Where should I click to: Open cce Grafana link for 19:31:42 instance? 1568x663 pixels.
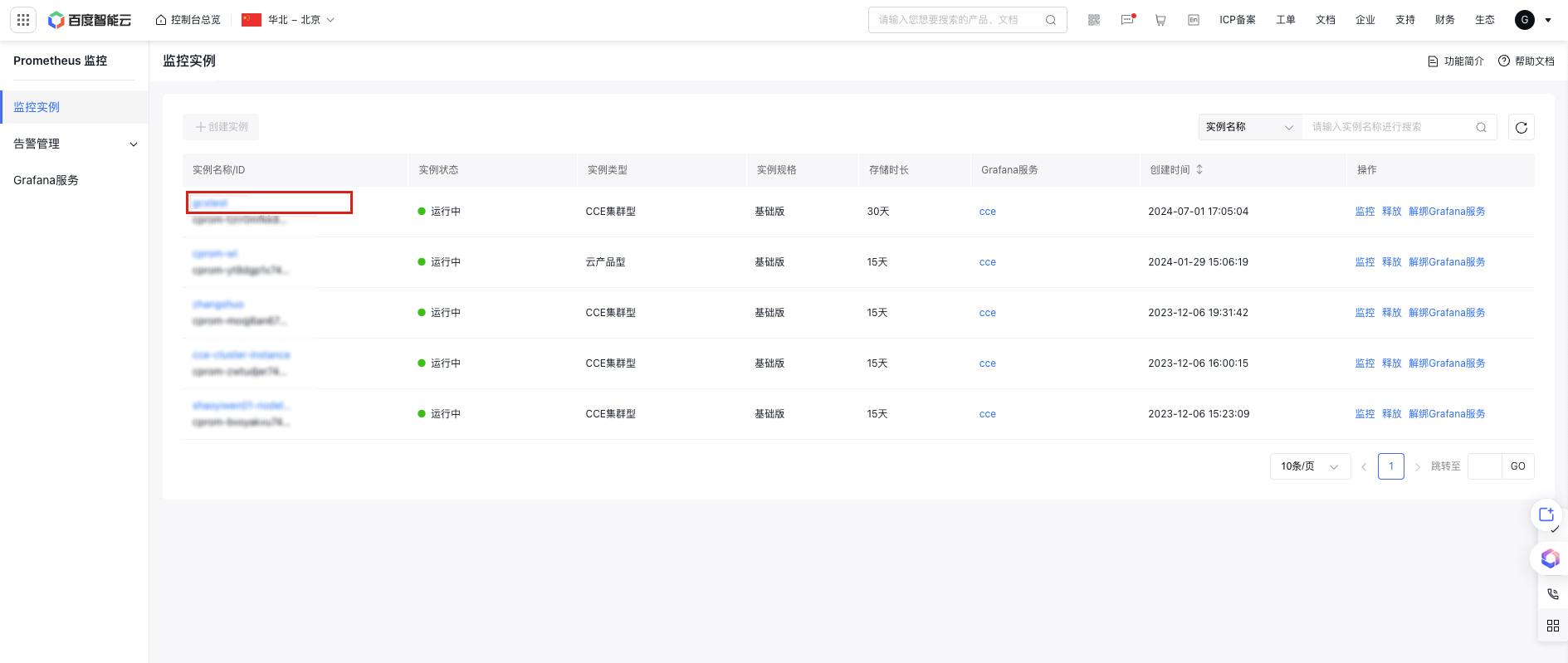(x=987, y=313)
